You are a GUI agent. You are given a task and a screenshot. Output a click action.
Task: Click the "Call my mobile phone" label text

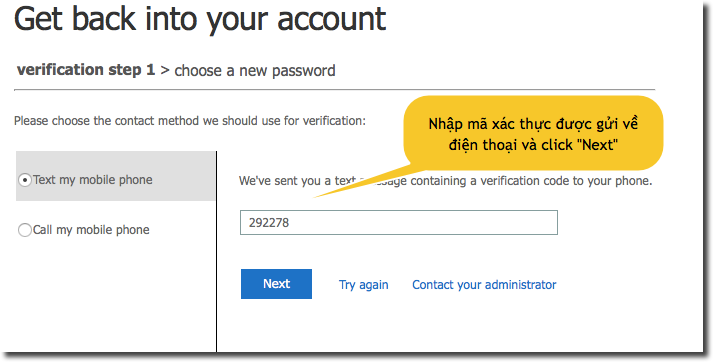pyautogui.click(x=91, y=230)
